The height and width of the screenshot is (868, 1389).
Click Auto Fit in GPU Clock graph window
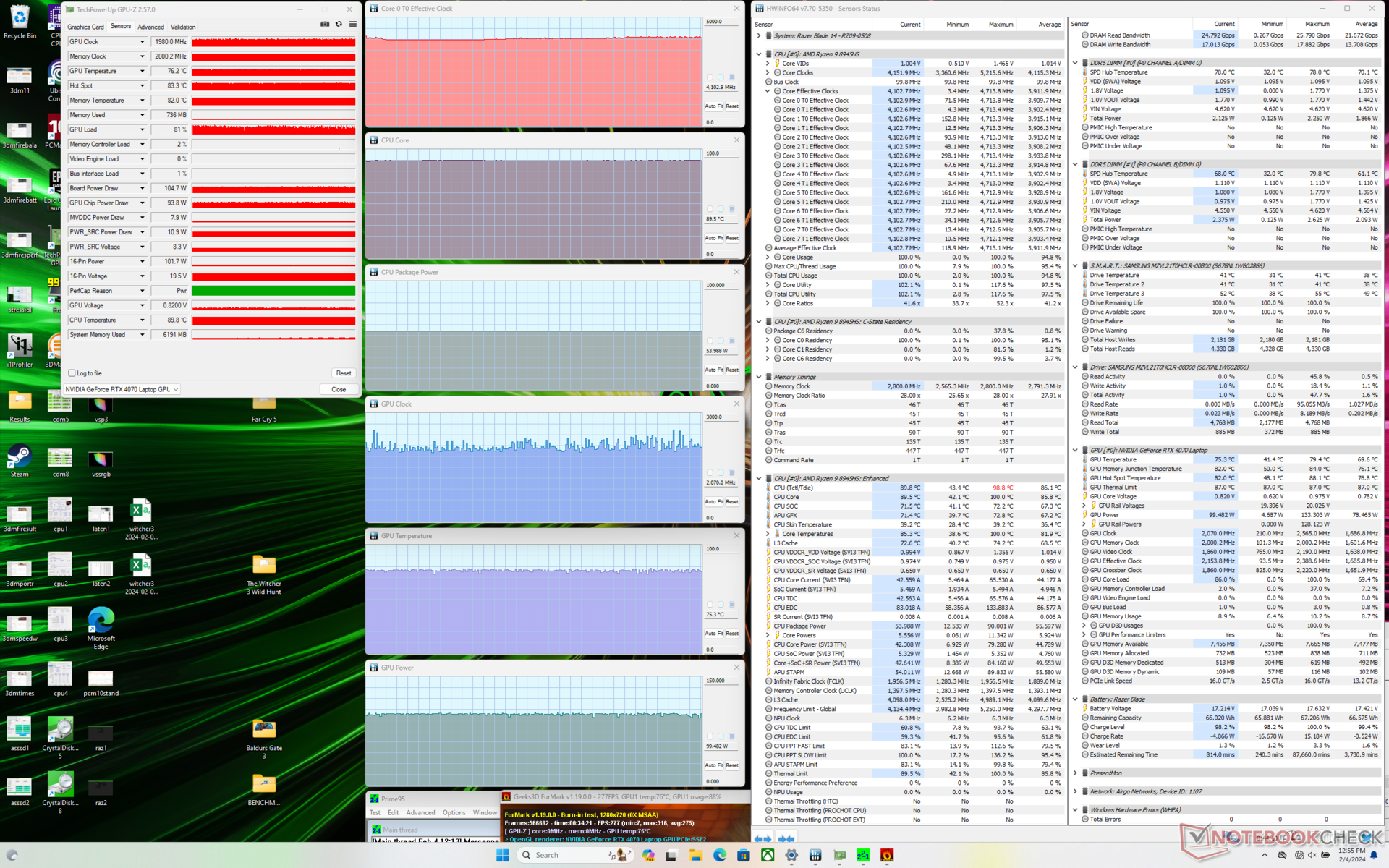[x=714, y=501]
